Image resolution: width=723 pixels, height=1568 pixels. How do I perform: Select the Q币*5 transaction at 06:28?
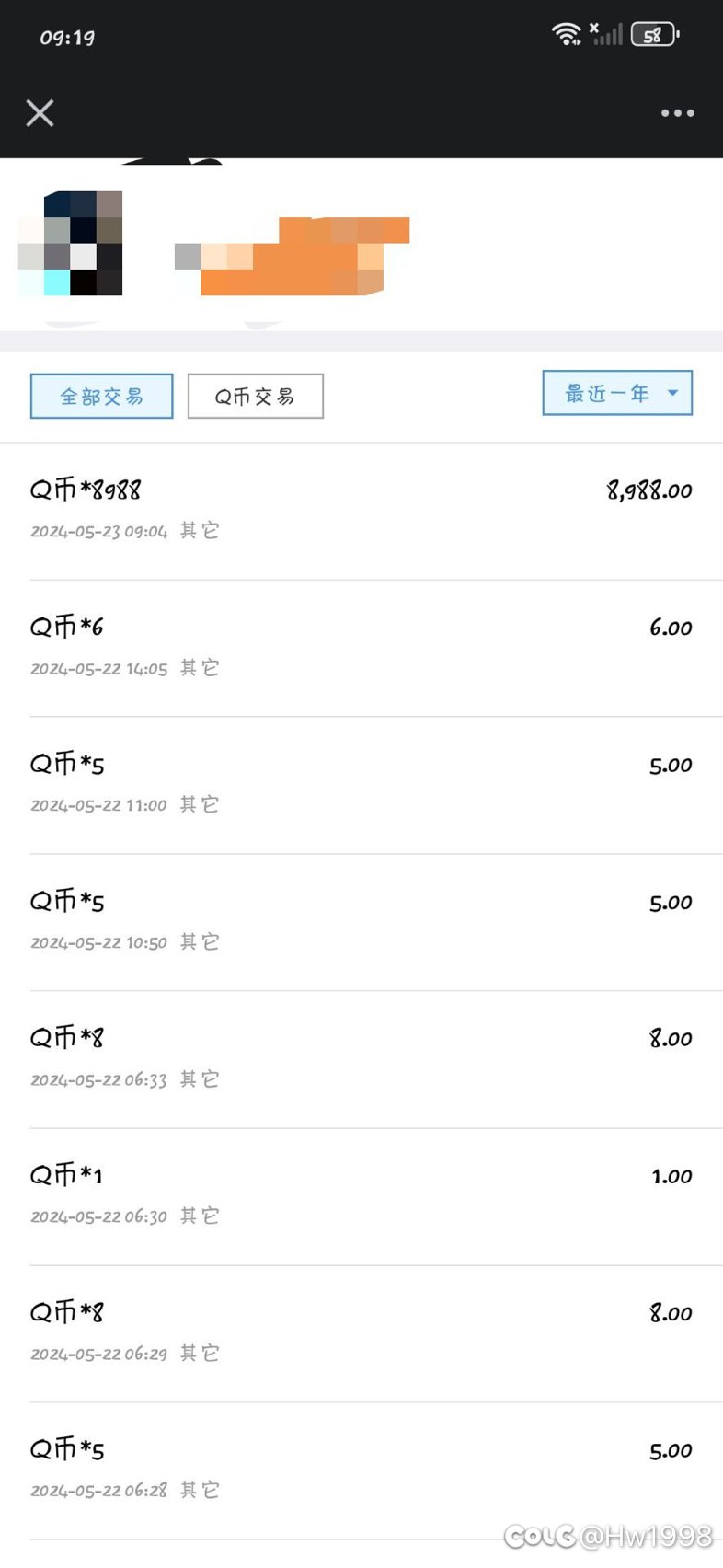point(361,1471)
